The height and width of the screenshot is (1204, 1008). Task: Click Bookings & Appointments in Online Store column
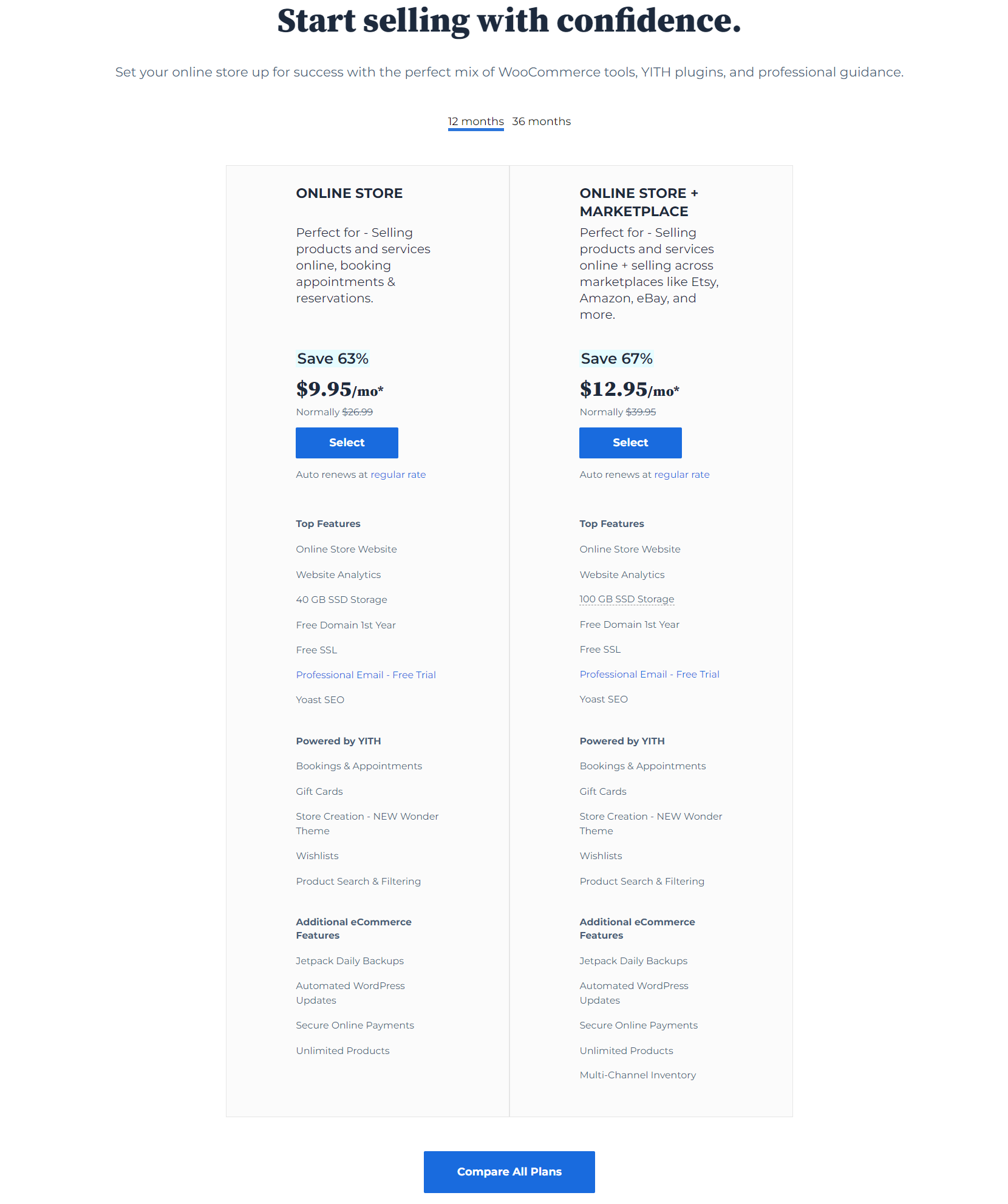point(359,766)
